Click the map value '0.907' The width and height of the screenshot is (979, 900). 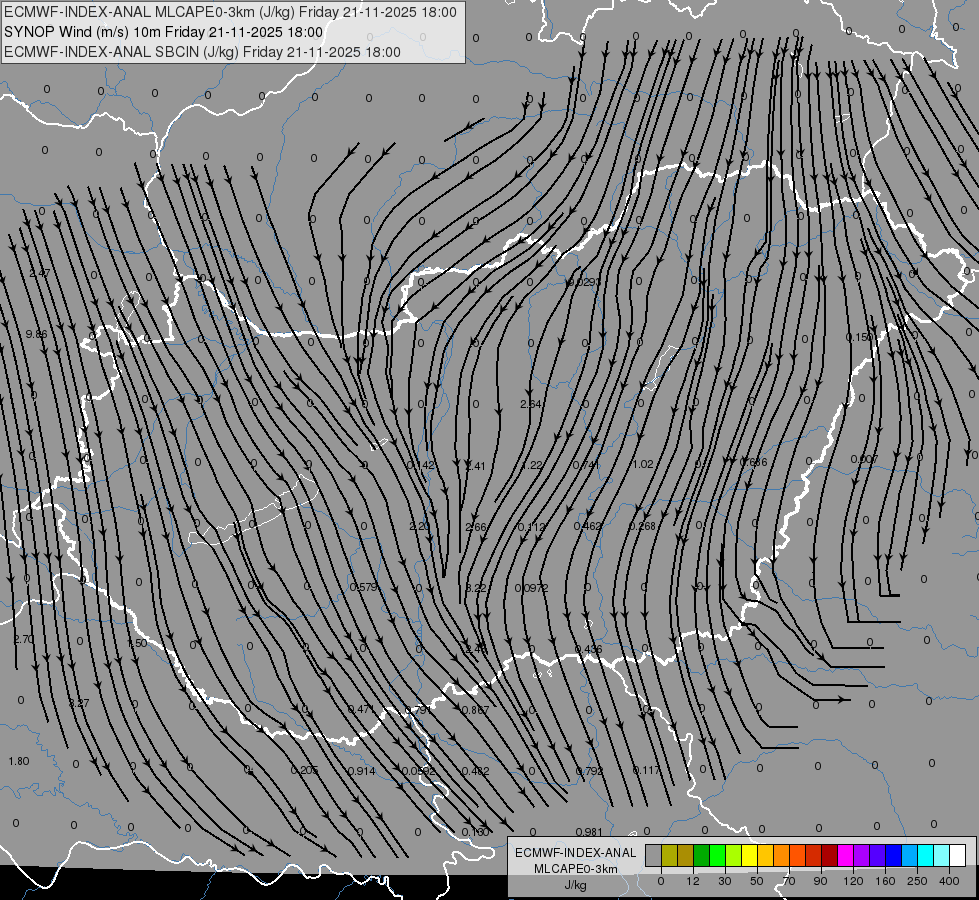coord(864,459)
